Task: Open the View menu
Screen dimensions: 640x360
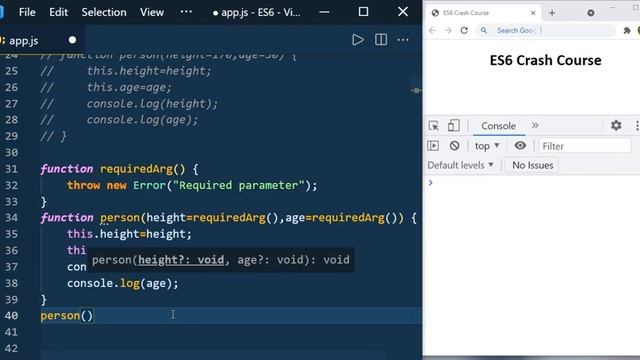Action: [x=152, y=12]
